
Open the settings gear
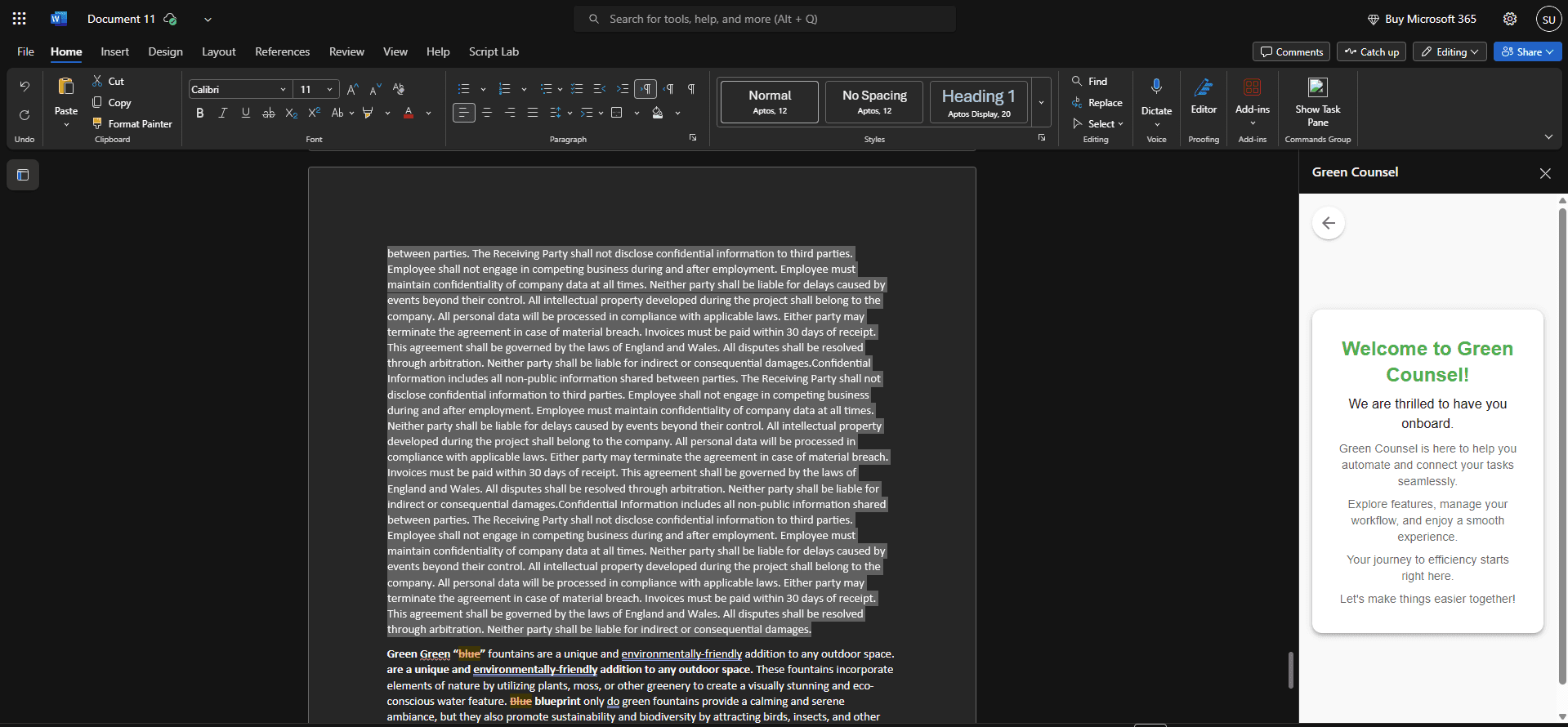click(1510, 19)
